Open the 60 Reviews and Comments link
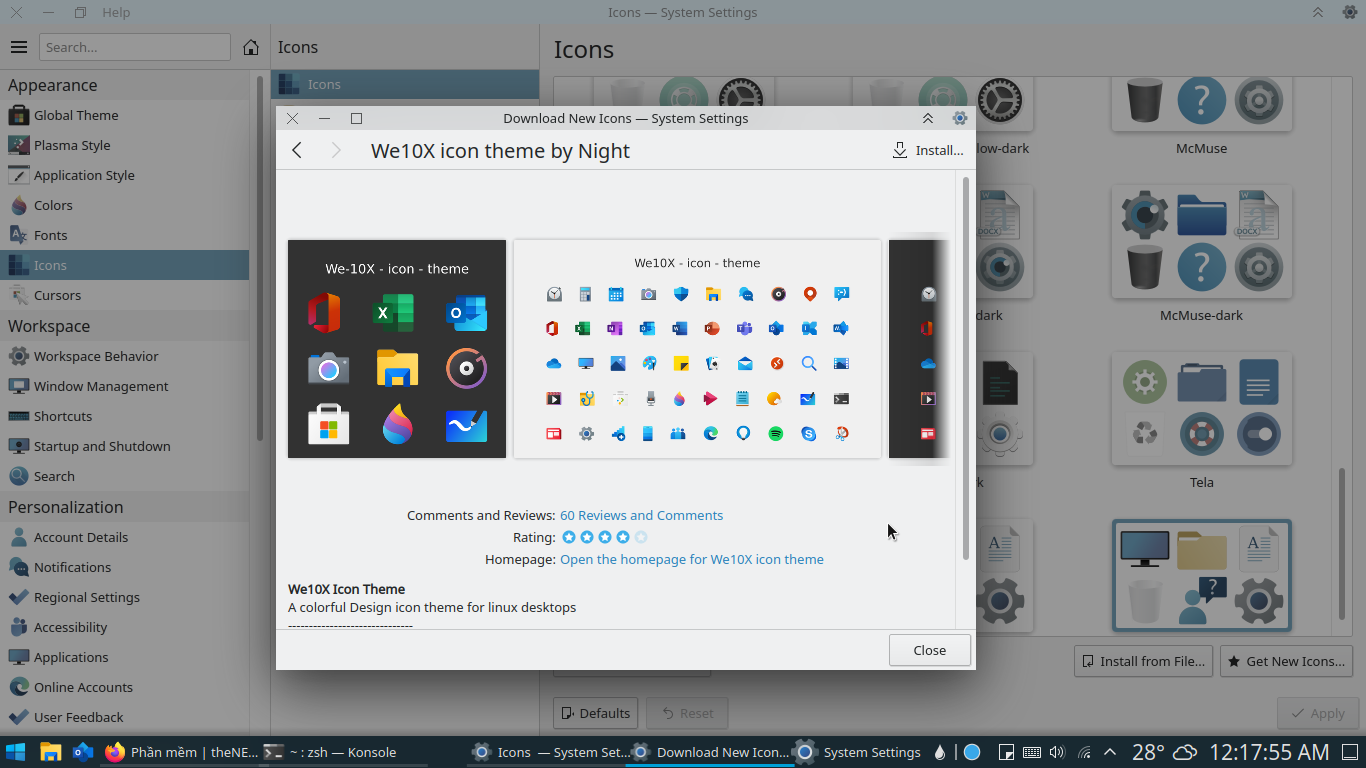Screen dimensions: 1366x768 point(641,515)
